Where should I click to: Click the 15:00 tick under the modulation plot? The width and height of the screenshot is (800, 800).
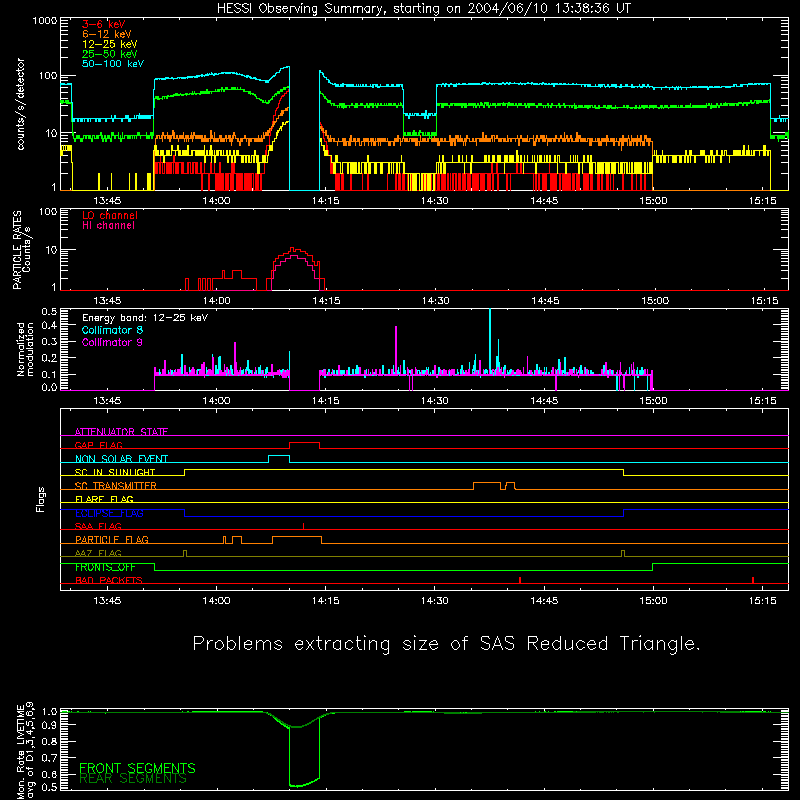pos(654,401)
